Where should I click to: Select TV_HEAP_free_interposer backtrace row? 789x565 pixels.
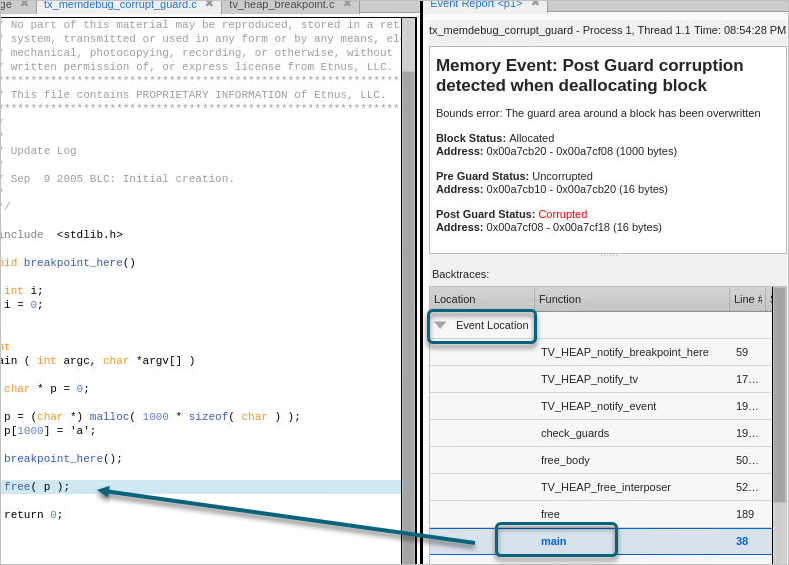point(605,487)
